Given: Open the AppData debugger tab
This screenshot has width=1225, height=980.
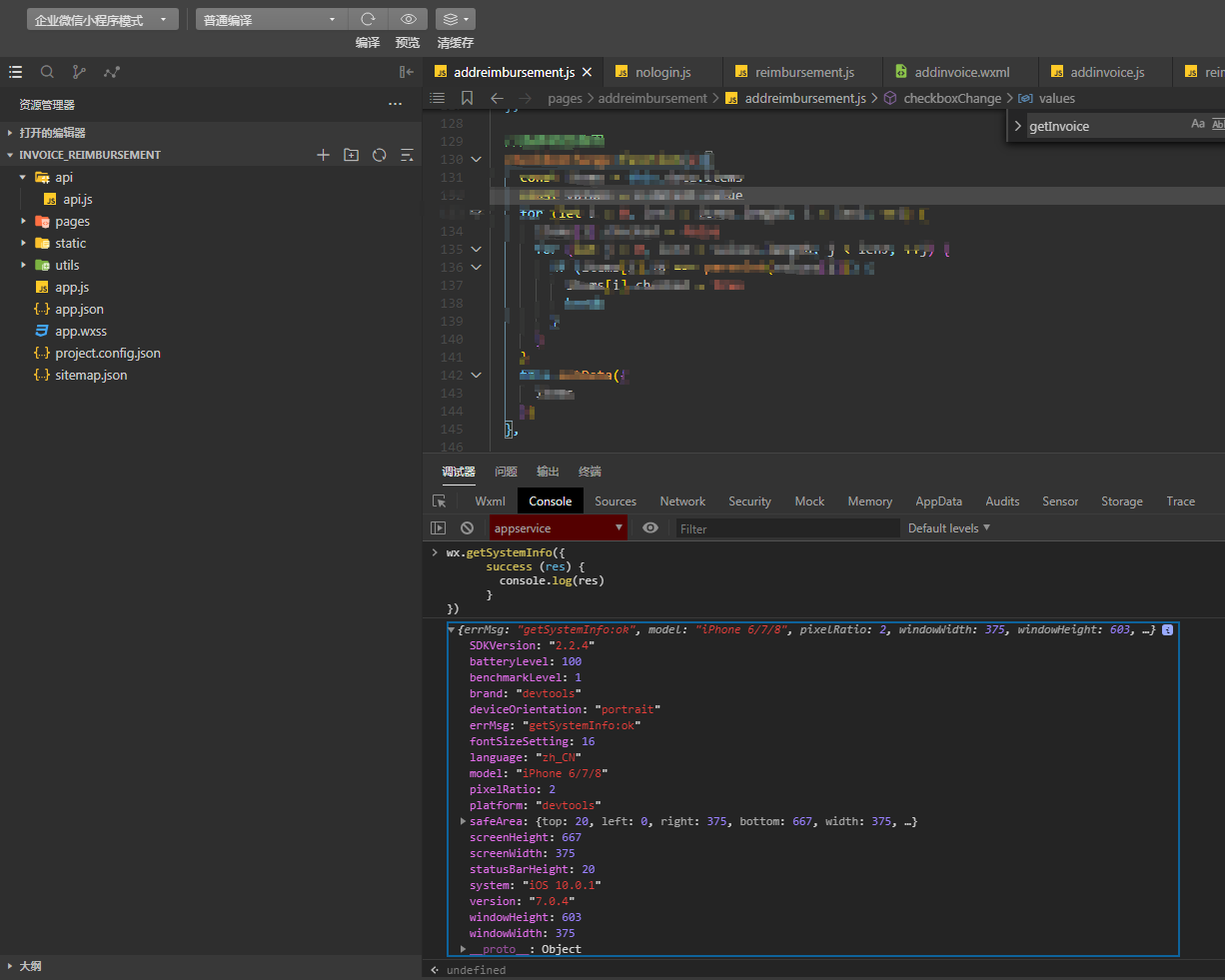Looking at the screenshot, I should click(938, 501).
